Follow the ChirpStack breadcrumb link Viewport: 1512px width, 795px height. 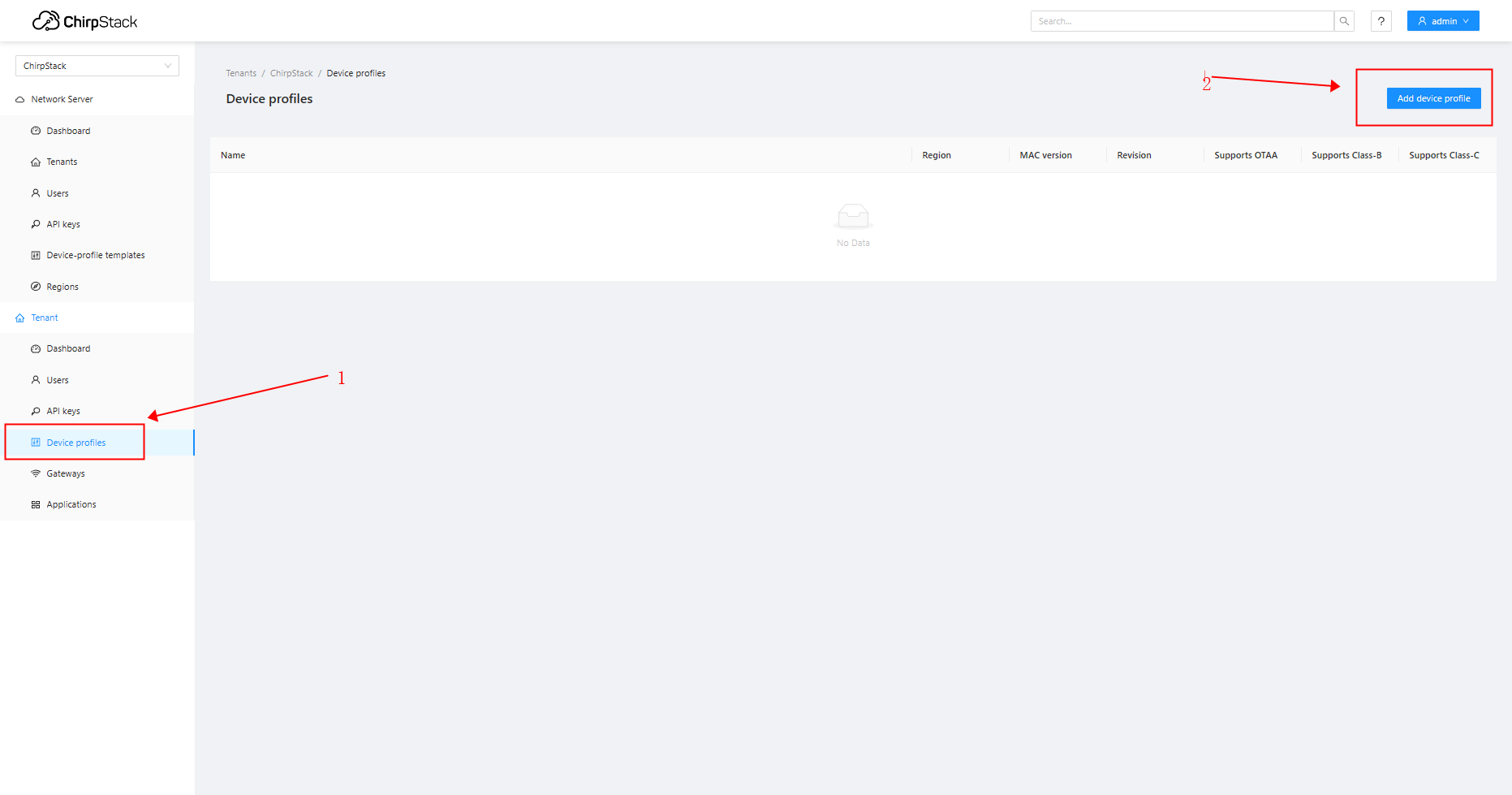tap(291, 73)
